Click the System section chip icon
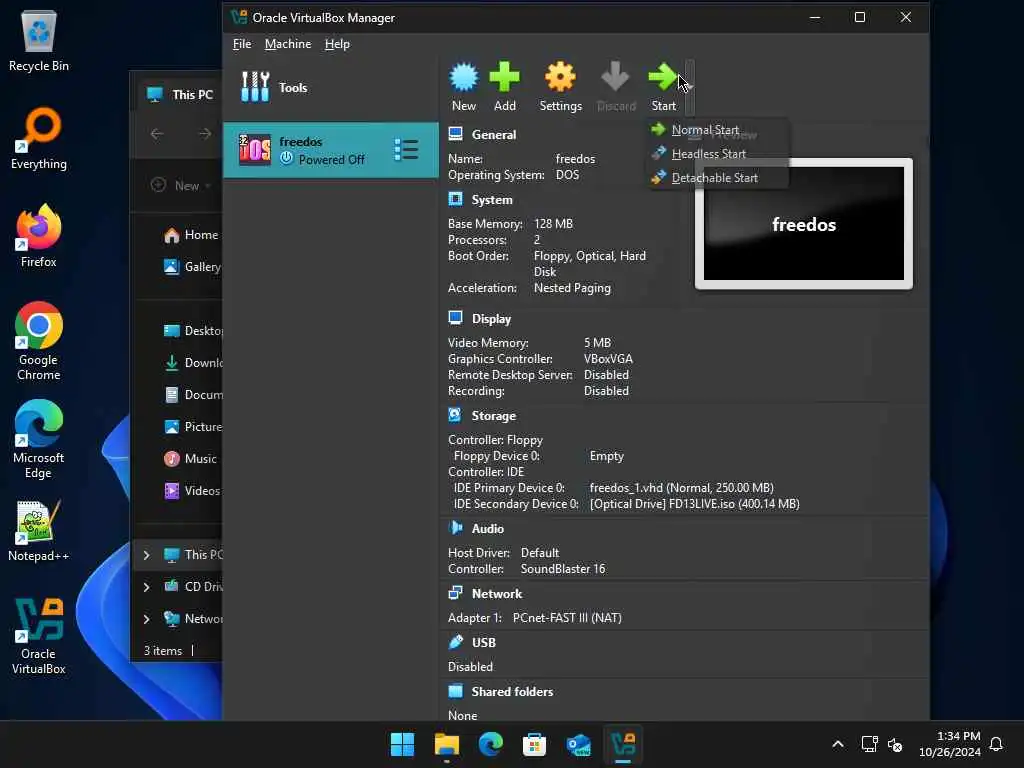This screenshot has height=768, width=1024. coord(456,199)
